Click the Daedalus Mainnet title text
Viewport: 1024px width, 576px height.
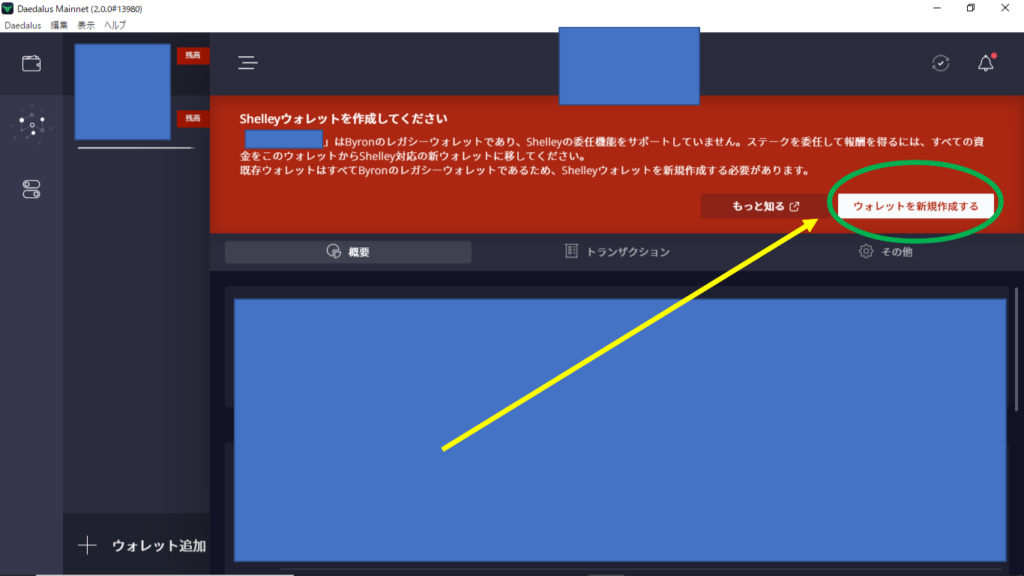(x=80, y=9)
